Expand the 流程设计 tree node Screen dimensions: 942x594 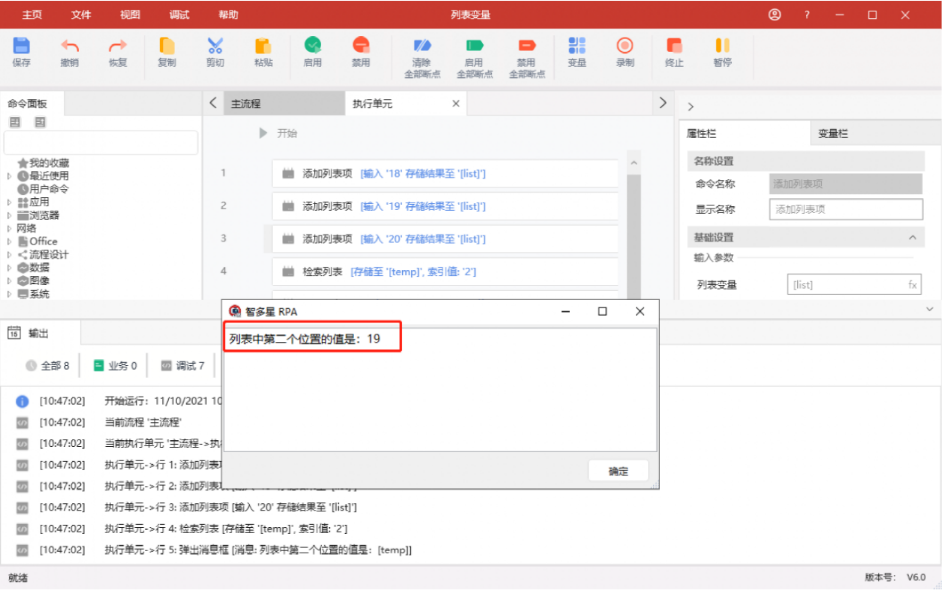10,255
